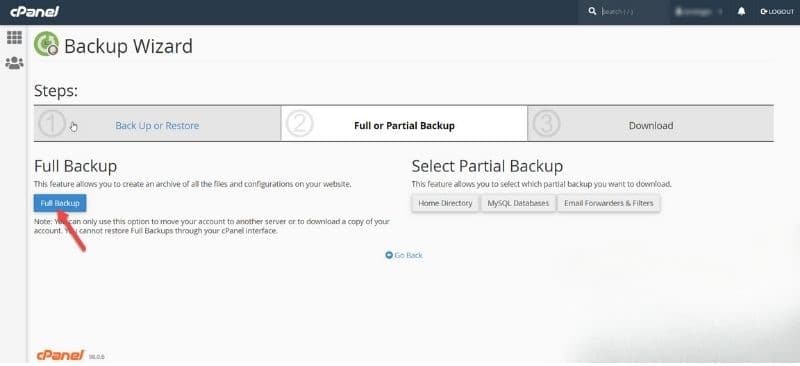Open the notifications bell icon
The height and width of the screenshot is (366, 800).
click(741, 11)
